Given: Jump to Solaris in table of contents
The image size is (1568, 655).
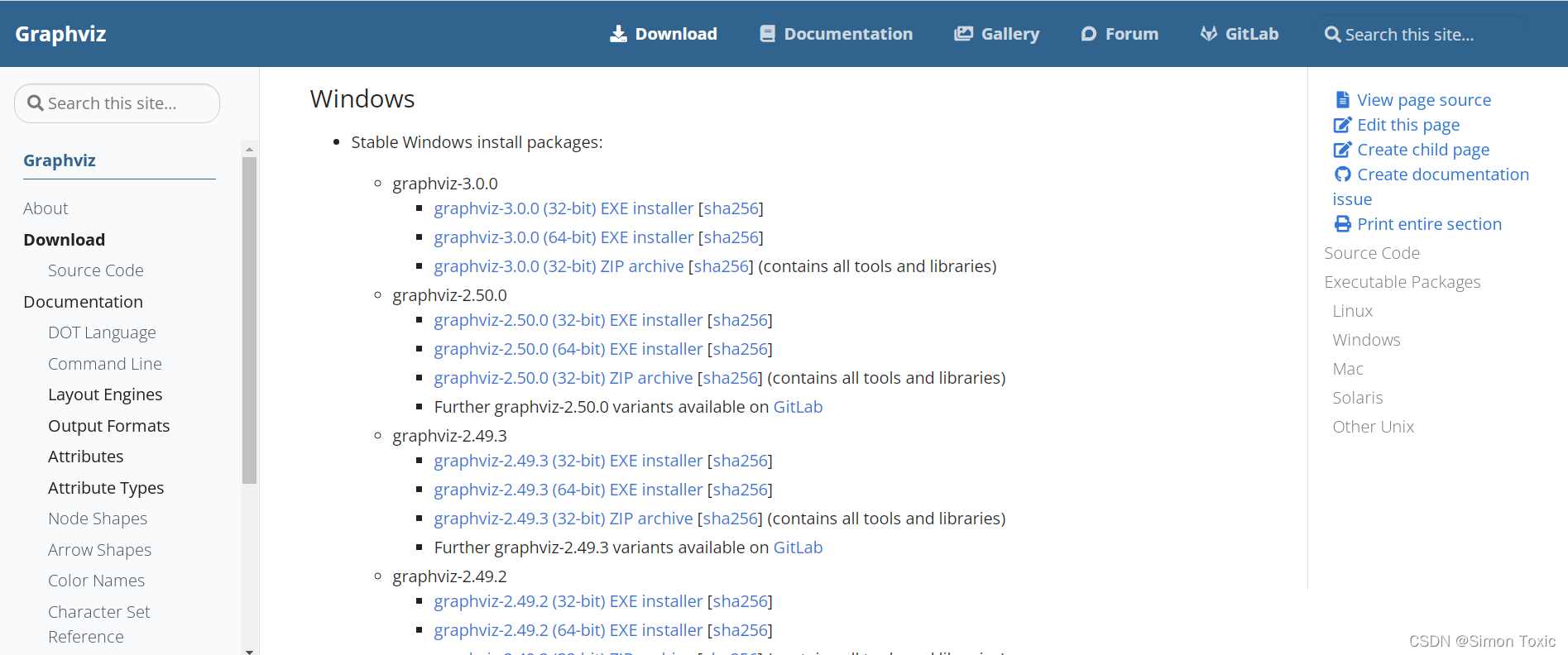Looking at the screenshot, I should pos(1358,398).
